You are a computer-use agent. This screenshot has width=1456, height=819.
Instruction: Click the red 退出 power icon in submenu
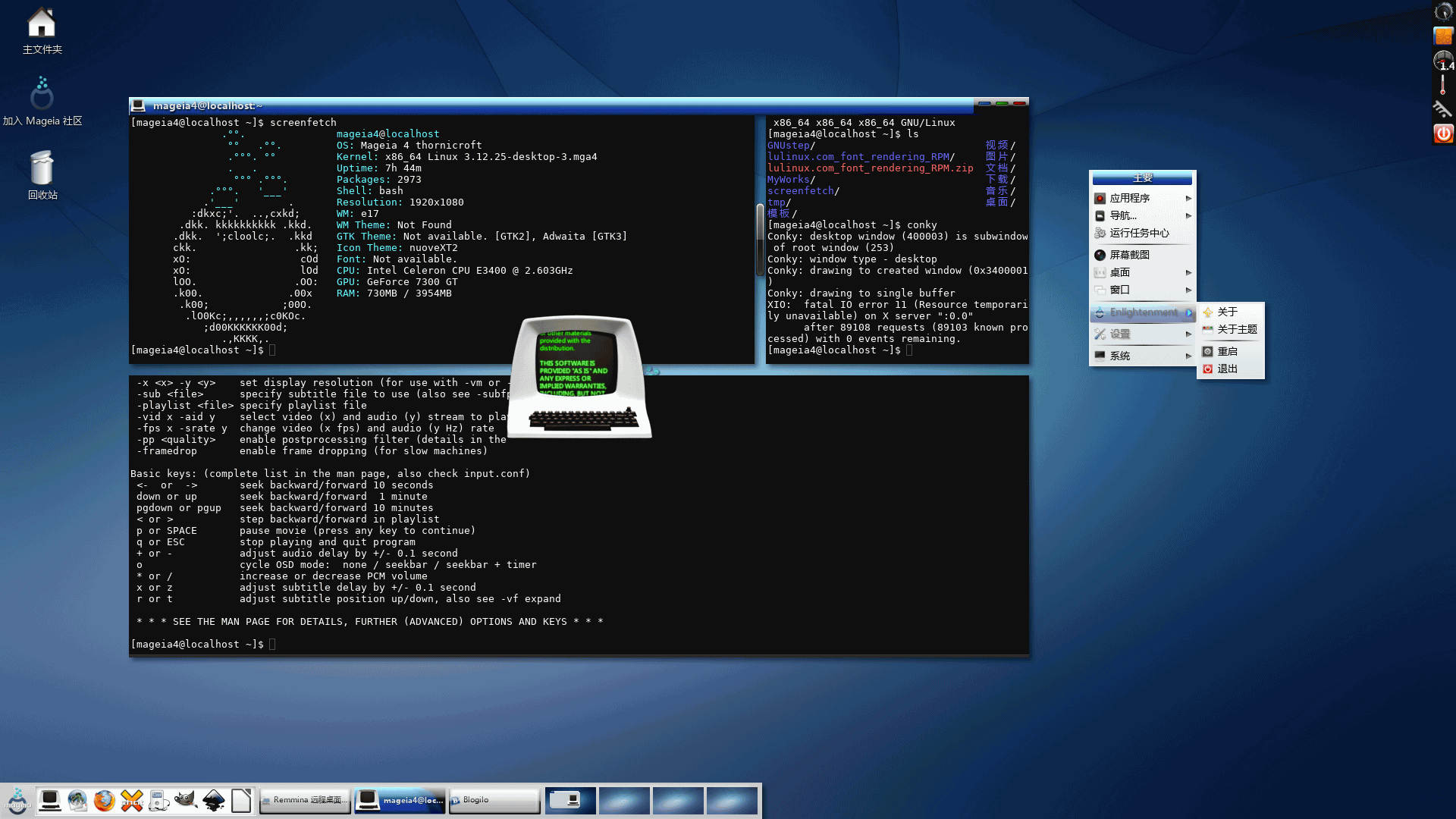pyautogui.click(x=1208, y=369)
